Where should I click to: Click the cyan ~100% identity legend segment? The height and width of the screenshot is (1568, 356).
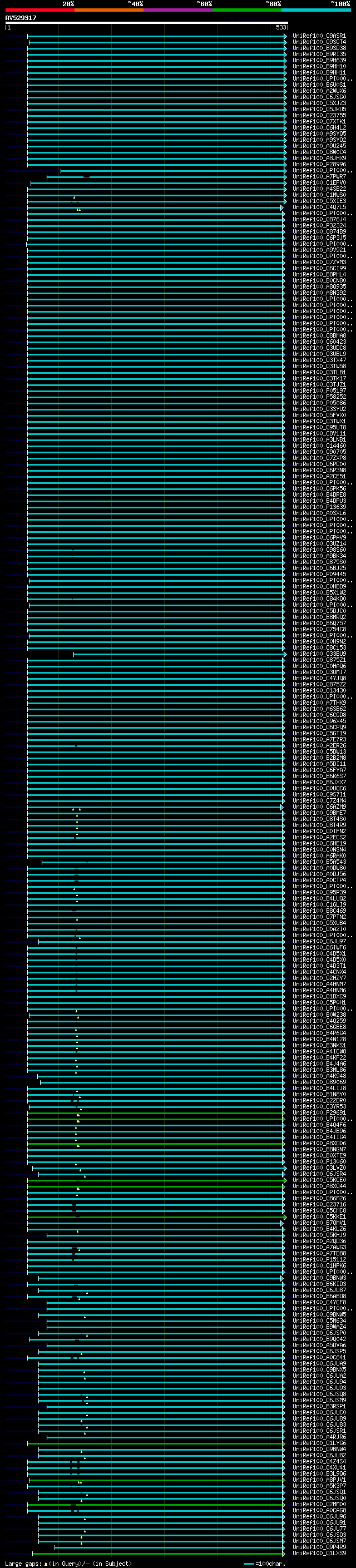coord(316,10)
